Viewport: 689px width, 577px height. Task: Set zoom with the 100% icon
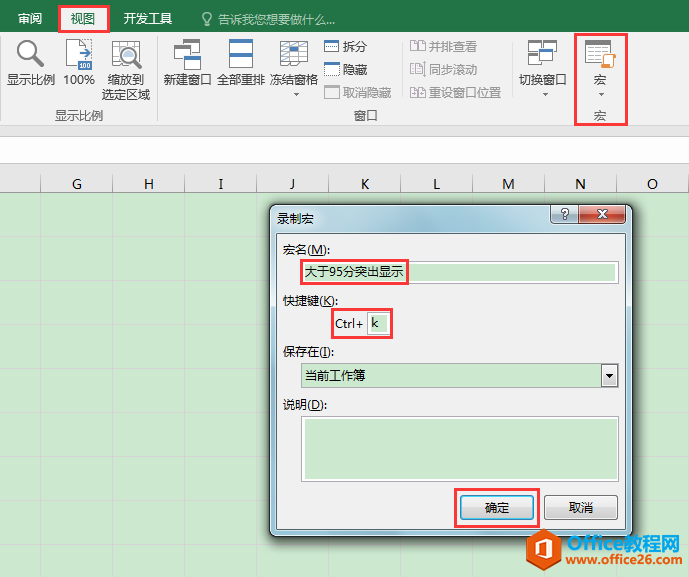79,54
